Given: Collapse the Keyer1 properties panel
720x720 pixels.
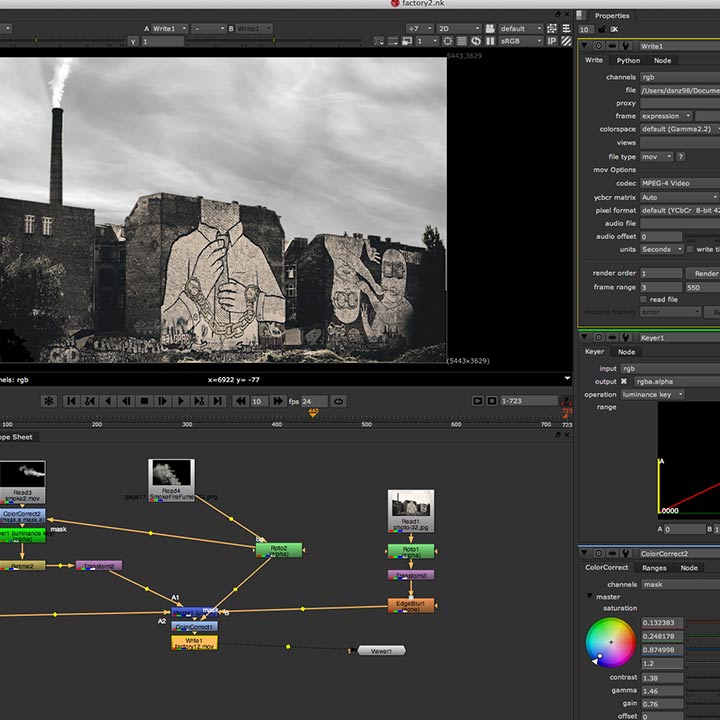Looking at the screenshot, I should (x=585, y=338).
